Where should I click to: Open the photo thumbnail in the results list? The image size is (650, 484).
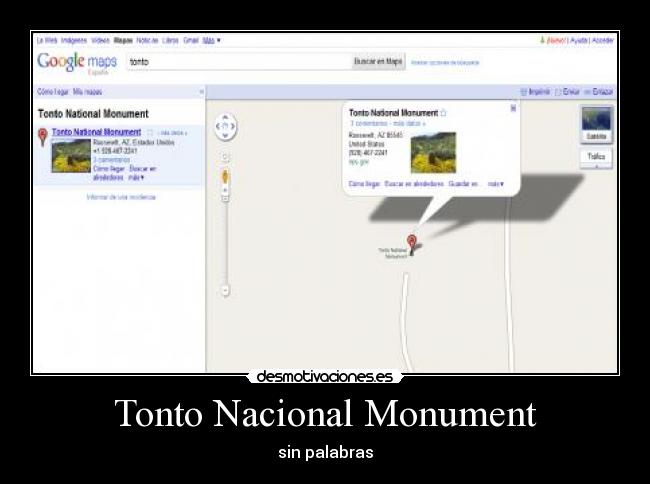click(71, 155)
